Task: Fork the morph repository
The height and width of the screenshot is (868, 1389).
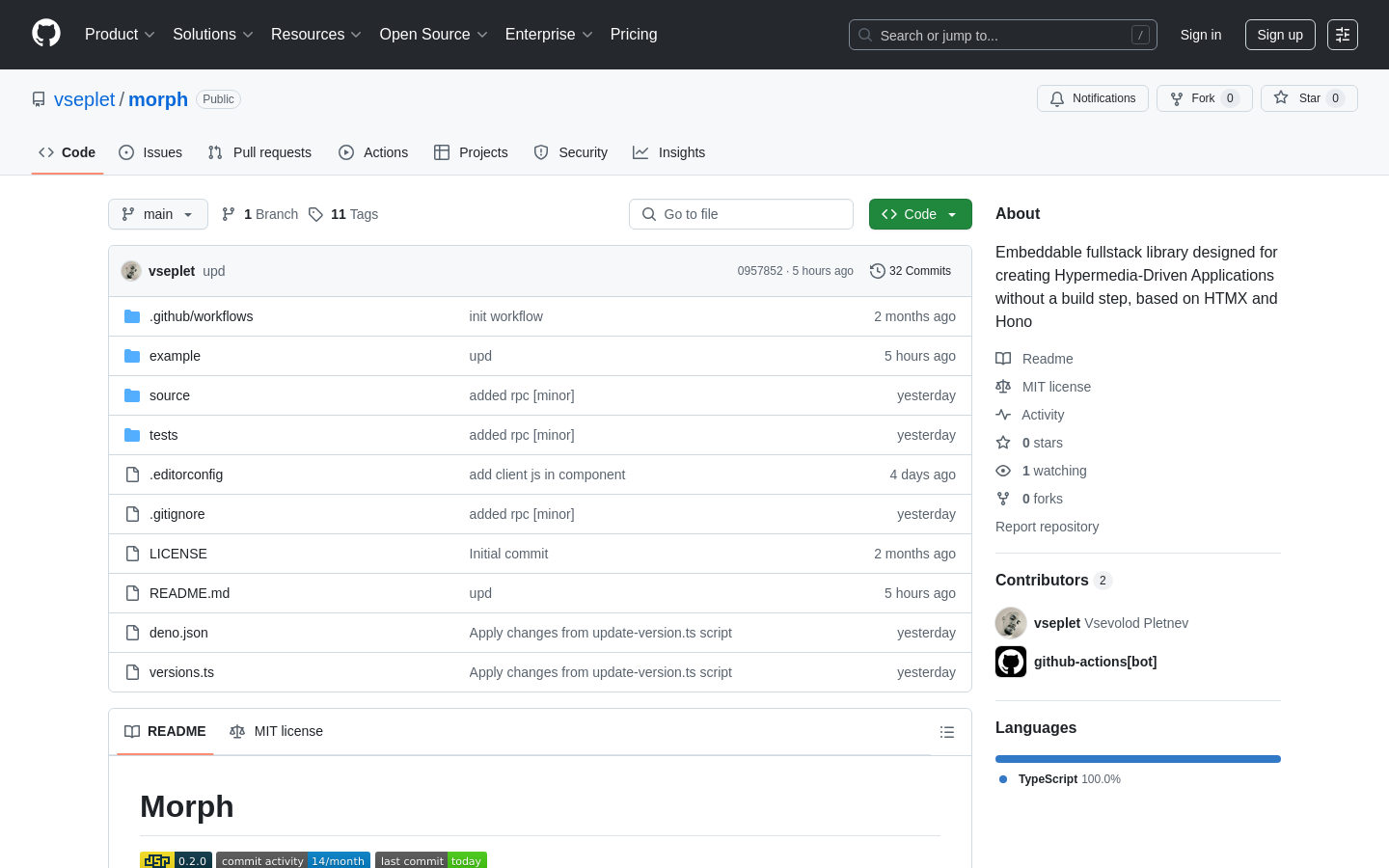Action: [x=1204, y=98]
